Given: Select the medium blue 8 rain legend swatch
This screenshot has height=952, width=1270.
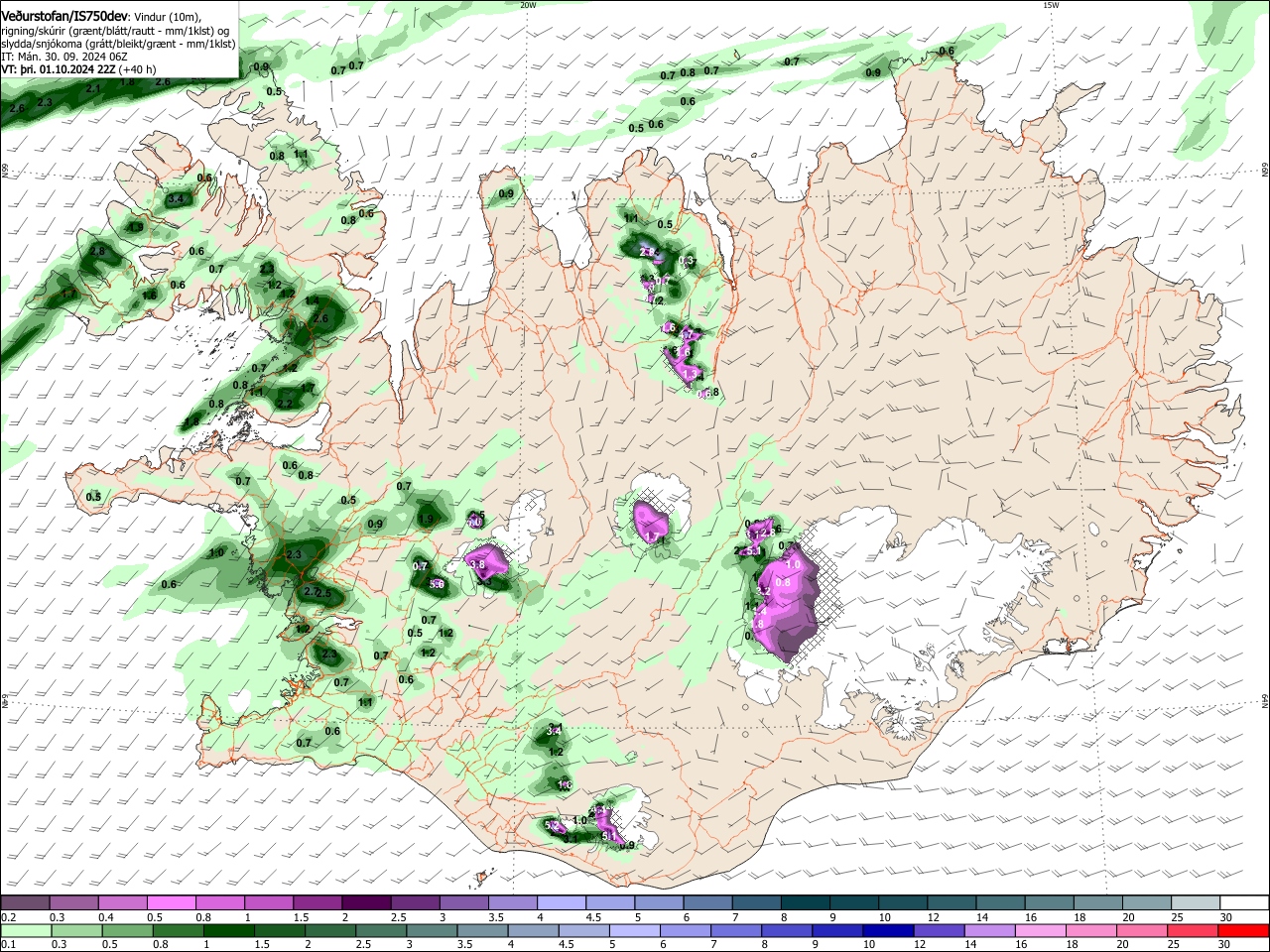Looking at the screenshot, I should [787, 930].
